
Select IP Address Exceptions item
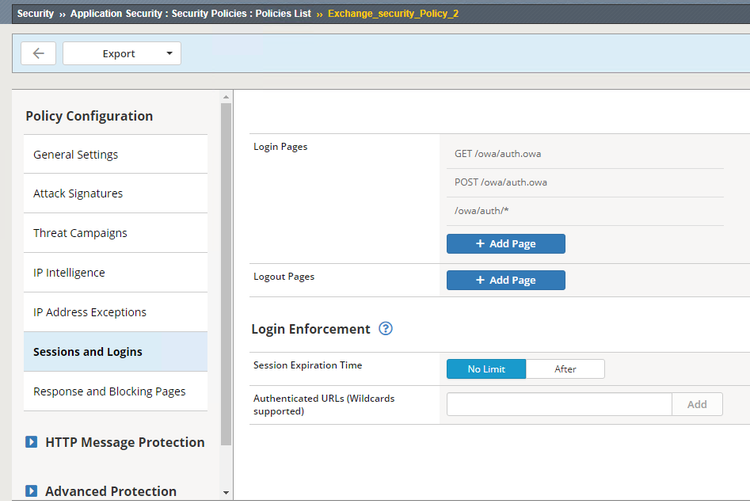coord(90,312)
